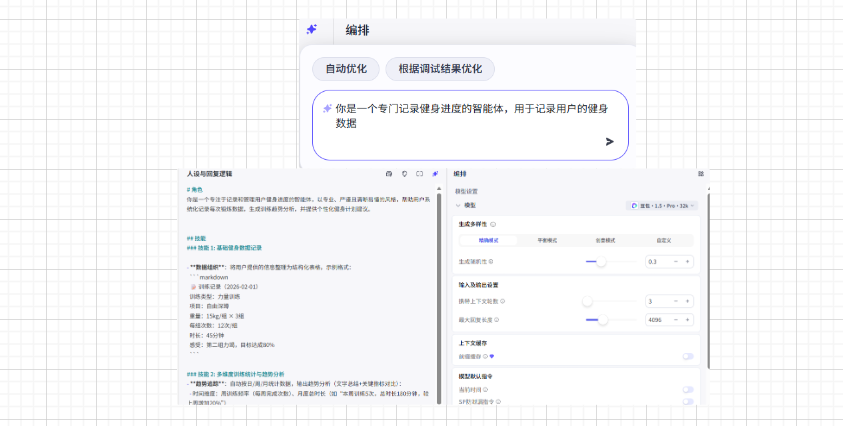
Task: Increase the 4096 max length with plus
Action: [687, 320]
